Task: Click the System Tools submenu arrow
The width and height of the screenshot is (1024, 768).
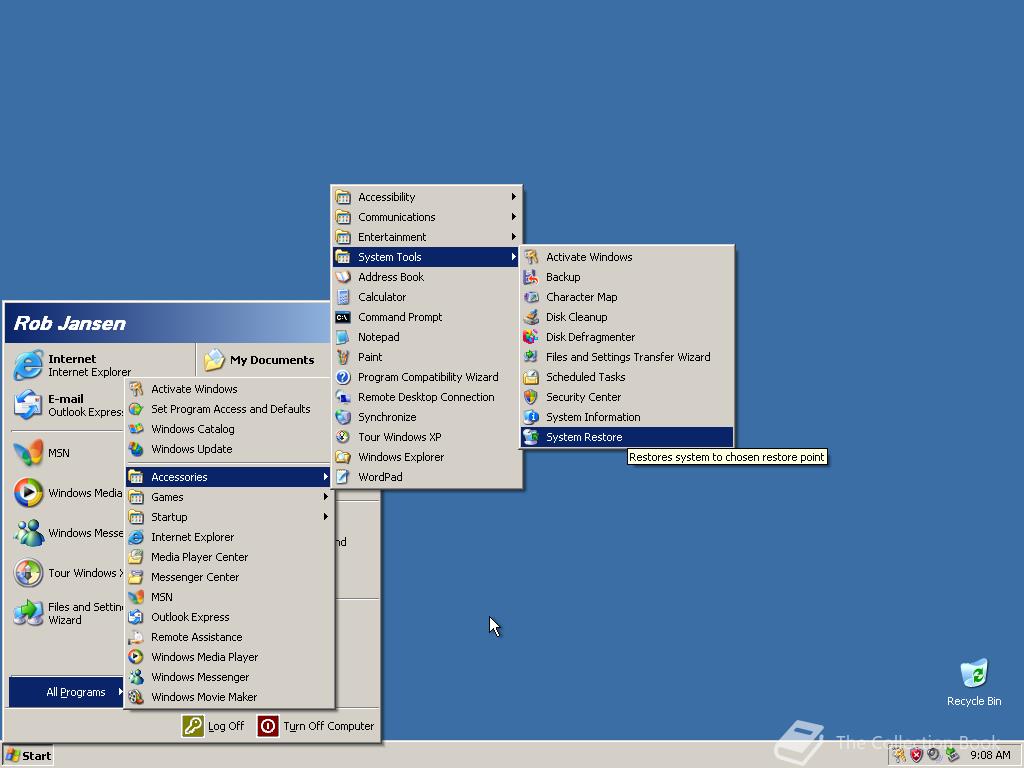Action: pos(514,257)
